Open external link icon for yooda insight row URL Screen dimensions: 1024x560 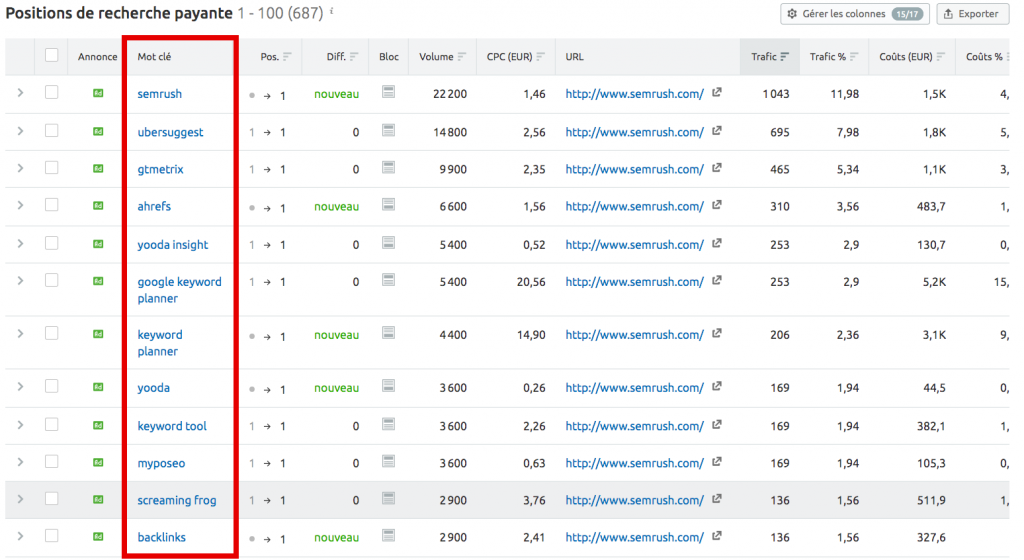[x=716, y=243]
